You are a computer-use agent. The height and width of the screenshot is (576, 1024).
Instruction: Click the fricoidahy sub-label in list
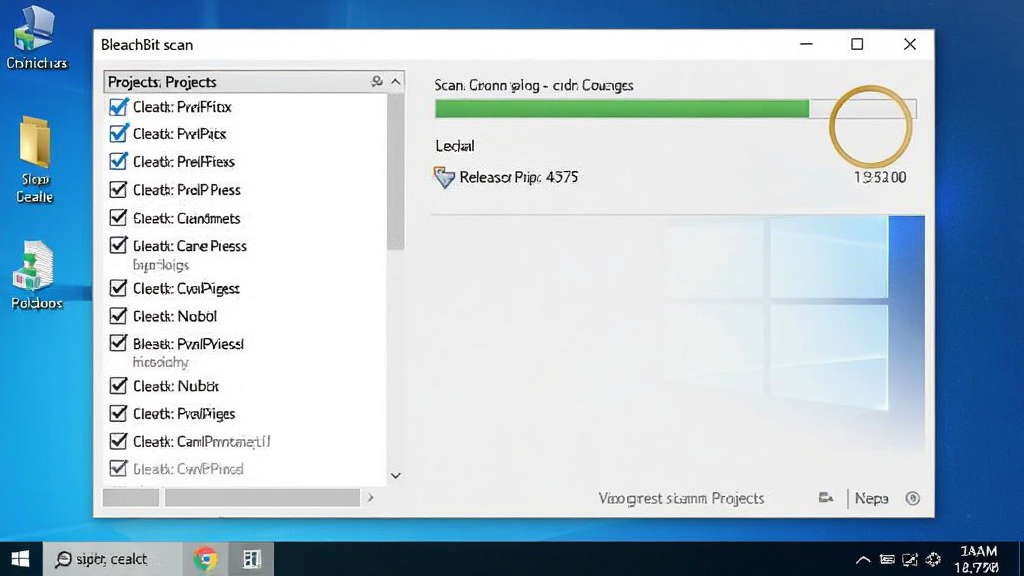[x=161, y=362]
